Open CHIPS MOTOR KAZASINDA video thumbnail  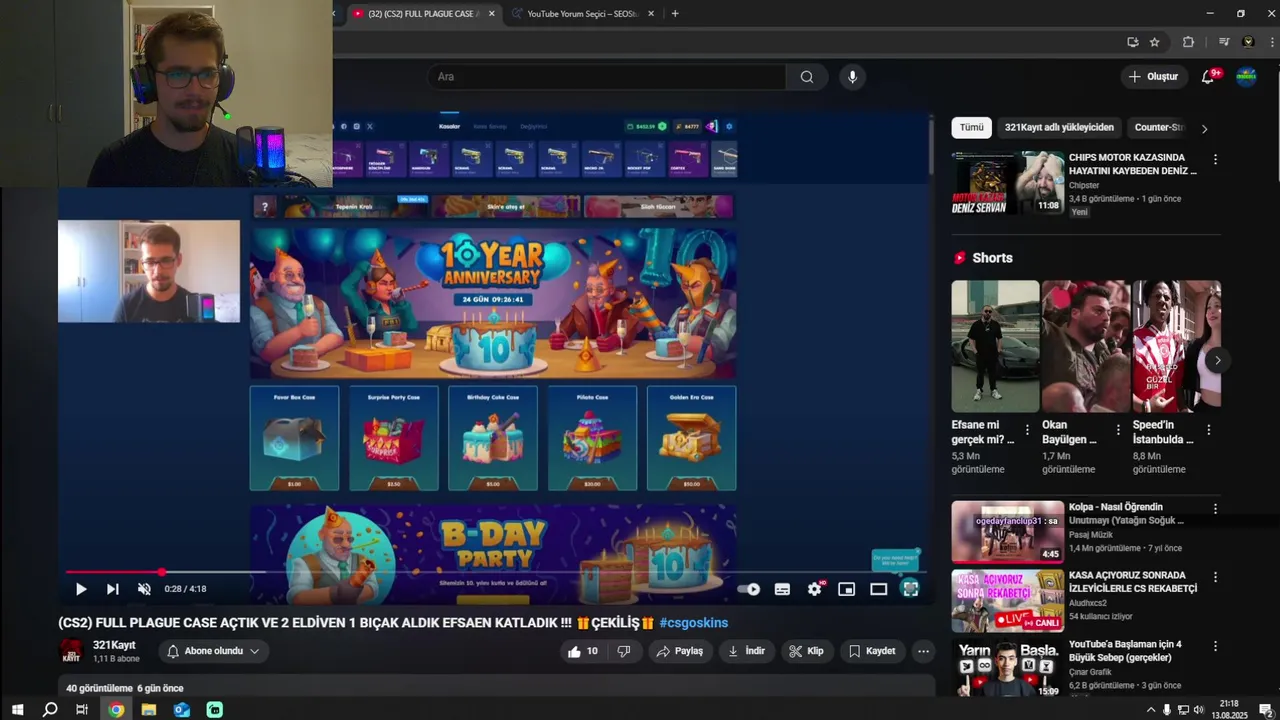pyautogui.click(x=1007, y=183)
